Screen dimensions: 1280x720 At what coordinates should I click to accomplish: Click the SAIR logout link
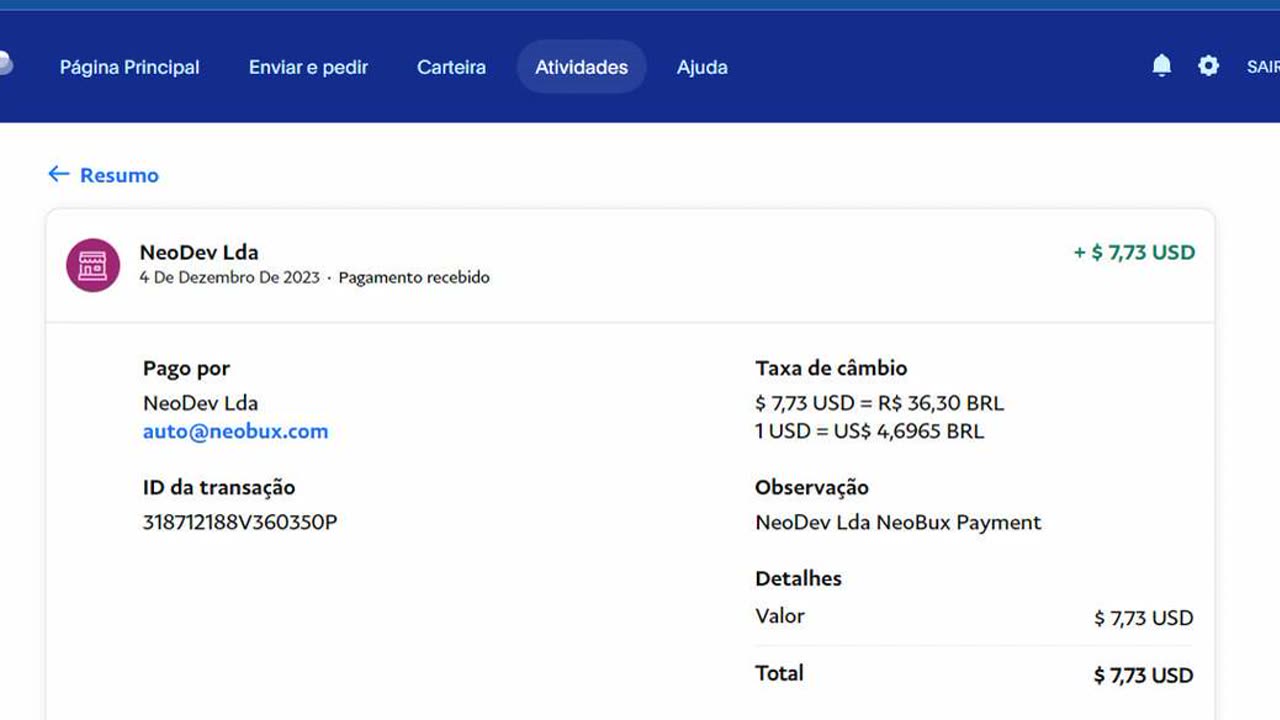point(1263,67)
